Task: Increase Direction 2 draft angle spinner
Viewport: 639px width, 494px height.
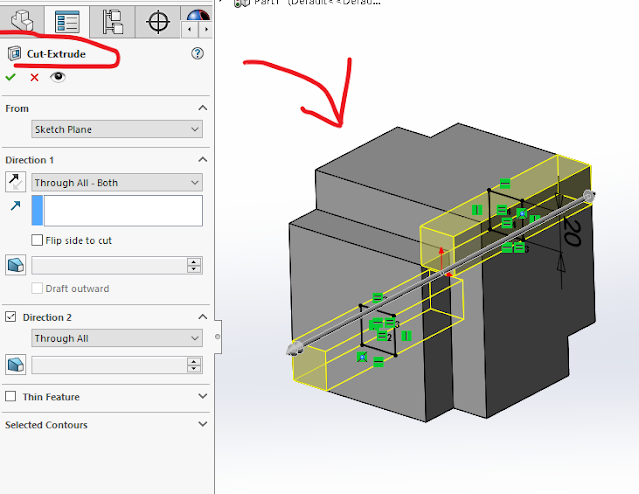Action: [194, 362]
